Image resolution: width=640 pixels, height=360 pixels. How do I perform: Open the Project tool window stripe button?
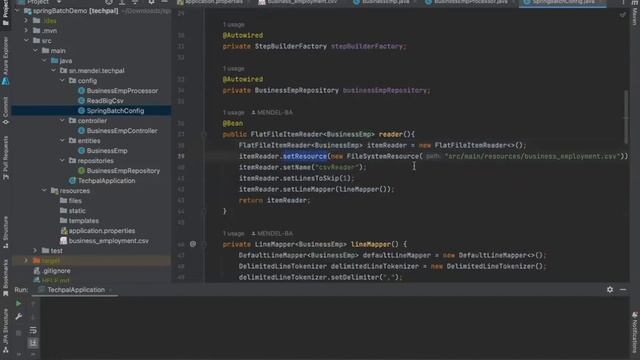[x=5, y=13]
